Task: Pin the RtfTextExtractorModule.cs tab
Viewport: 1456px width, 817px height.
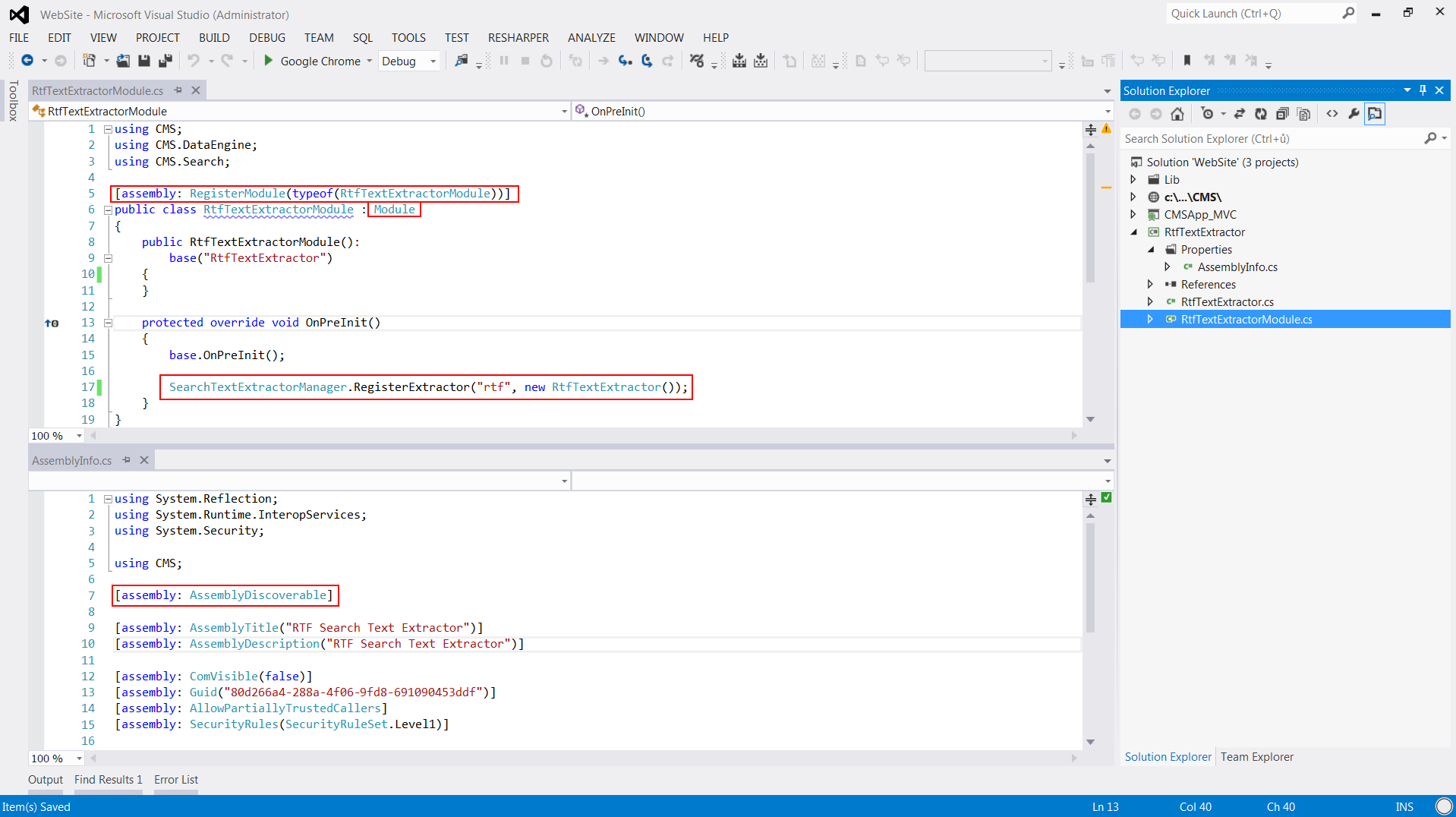Action: tap(178, 90)
